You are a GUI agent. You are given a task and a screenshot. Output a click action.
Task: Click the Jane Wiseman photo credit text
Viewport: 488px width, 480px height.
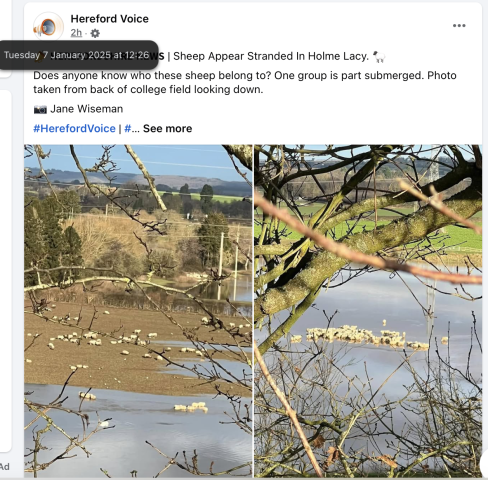(x=87, y=109)
